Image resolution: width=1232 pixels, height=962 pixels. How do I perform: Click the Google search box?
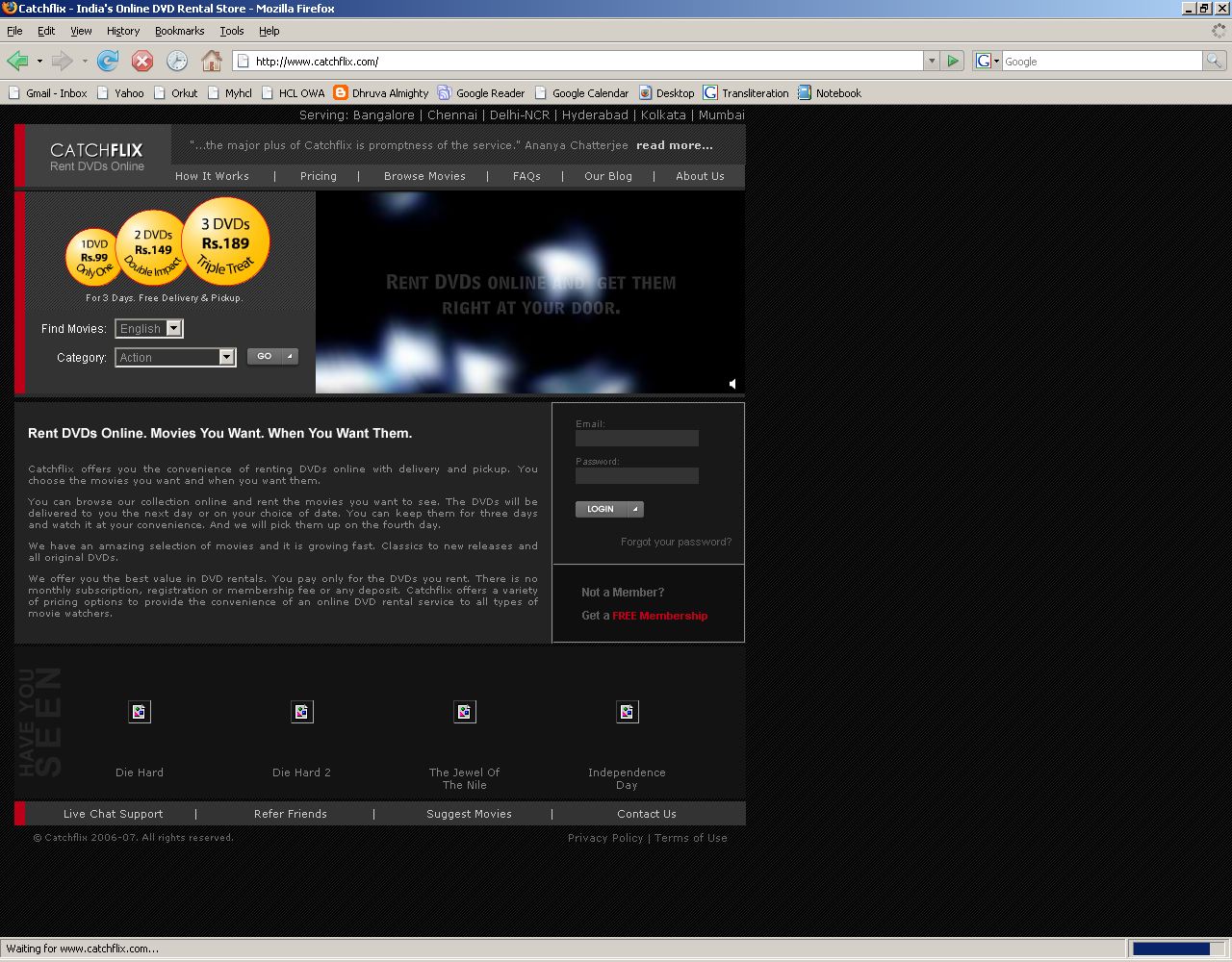click(x=1102, y=62)
